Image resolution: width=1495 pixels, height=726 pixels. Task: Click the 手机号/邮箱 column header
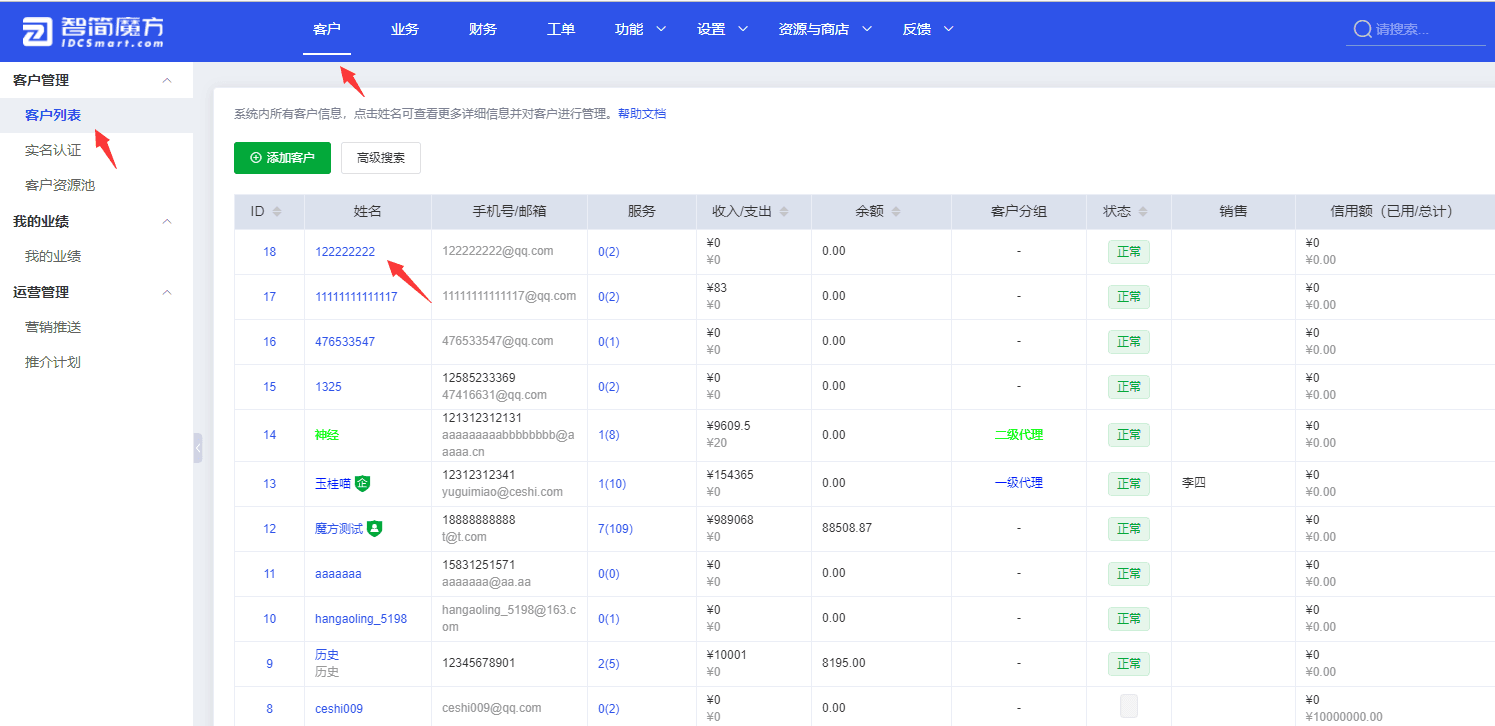tap(510, 212)
